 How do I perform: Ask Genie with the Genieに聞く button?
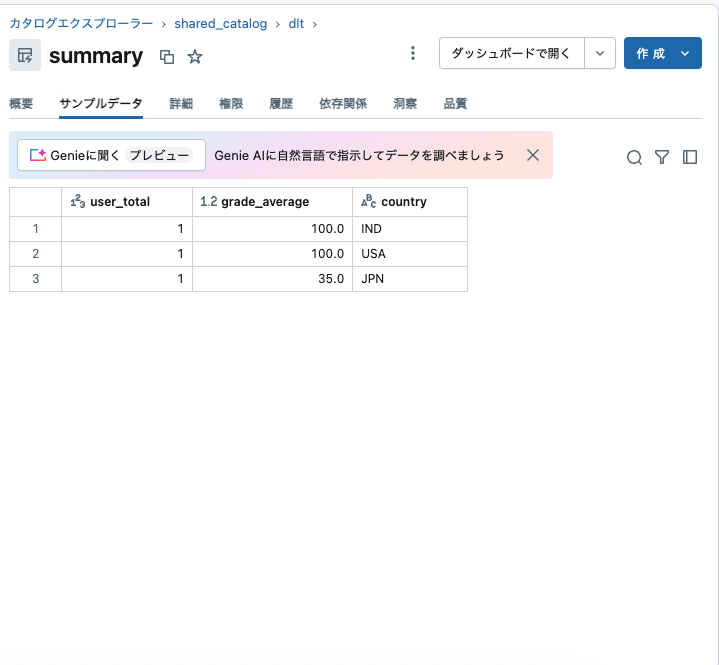point(111,155)
